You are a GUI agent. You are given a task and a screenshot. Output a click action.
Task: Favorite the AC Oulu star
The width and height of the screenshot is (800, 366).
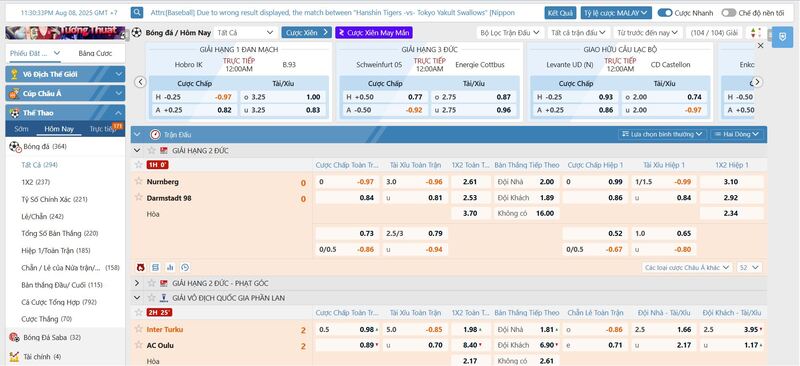coord(138,345)
